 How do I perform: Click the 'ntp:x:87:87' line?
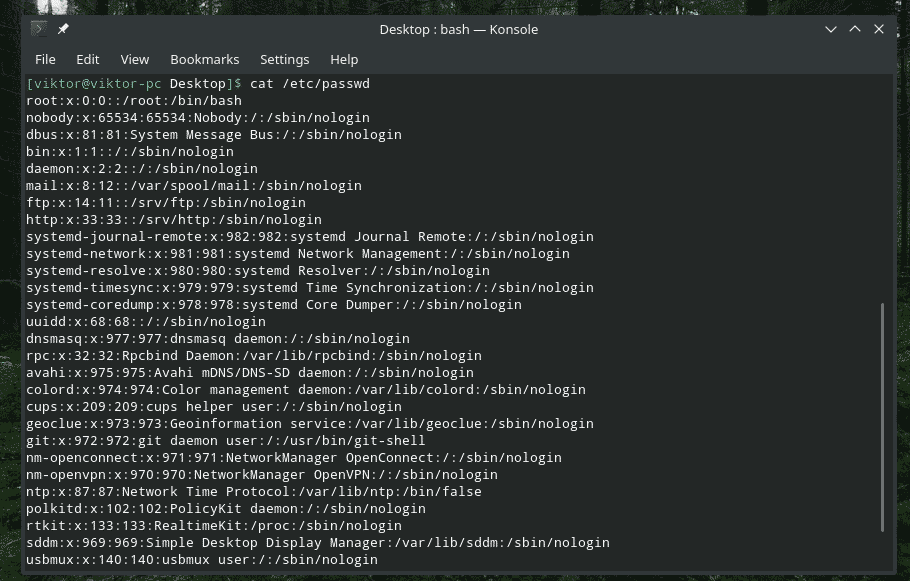[254, 492]
